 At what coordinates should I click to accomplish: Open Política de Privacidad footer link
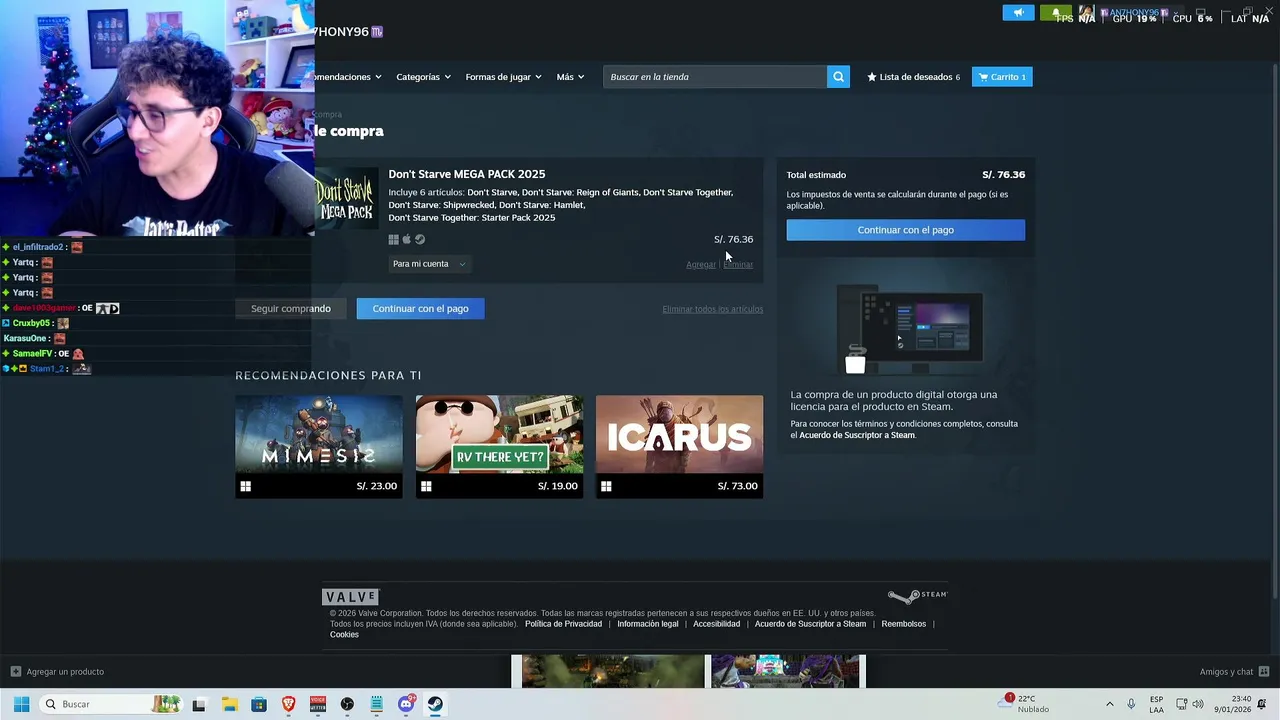[563, 624]
